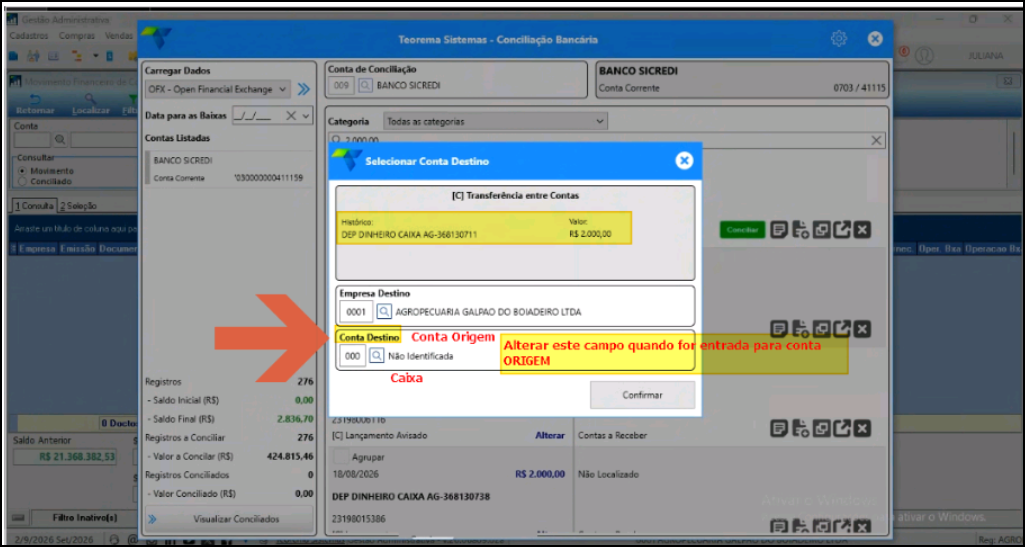Image resolution: width=1025 pixels, height=547 pixels.
Task: Click the double-chevron load button next to OFX
Action: tap(304, 89)
